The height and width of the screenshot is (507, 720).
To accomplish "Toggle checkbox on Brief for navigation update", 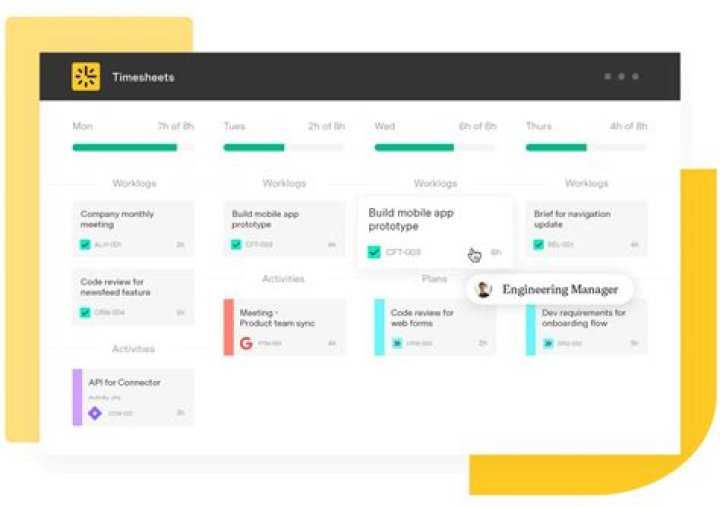I will [x=538, y=244].
